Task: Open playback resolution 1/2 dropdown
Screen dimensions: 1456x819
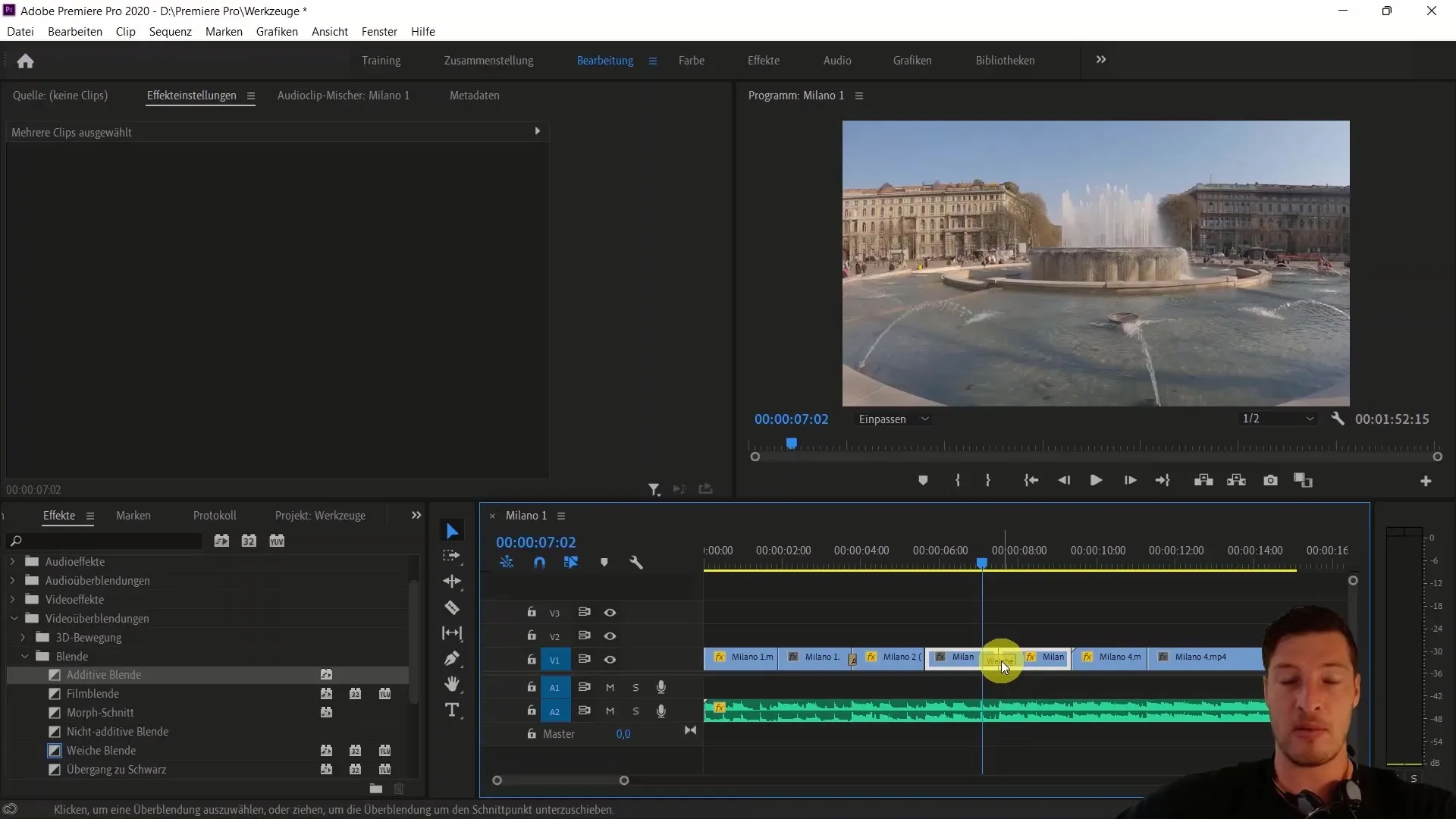Action: tap(1278, 419)
